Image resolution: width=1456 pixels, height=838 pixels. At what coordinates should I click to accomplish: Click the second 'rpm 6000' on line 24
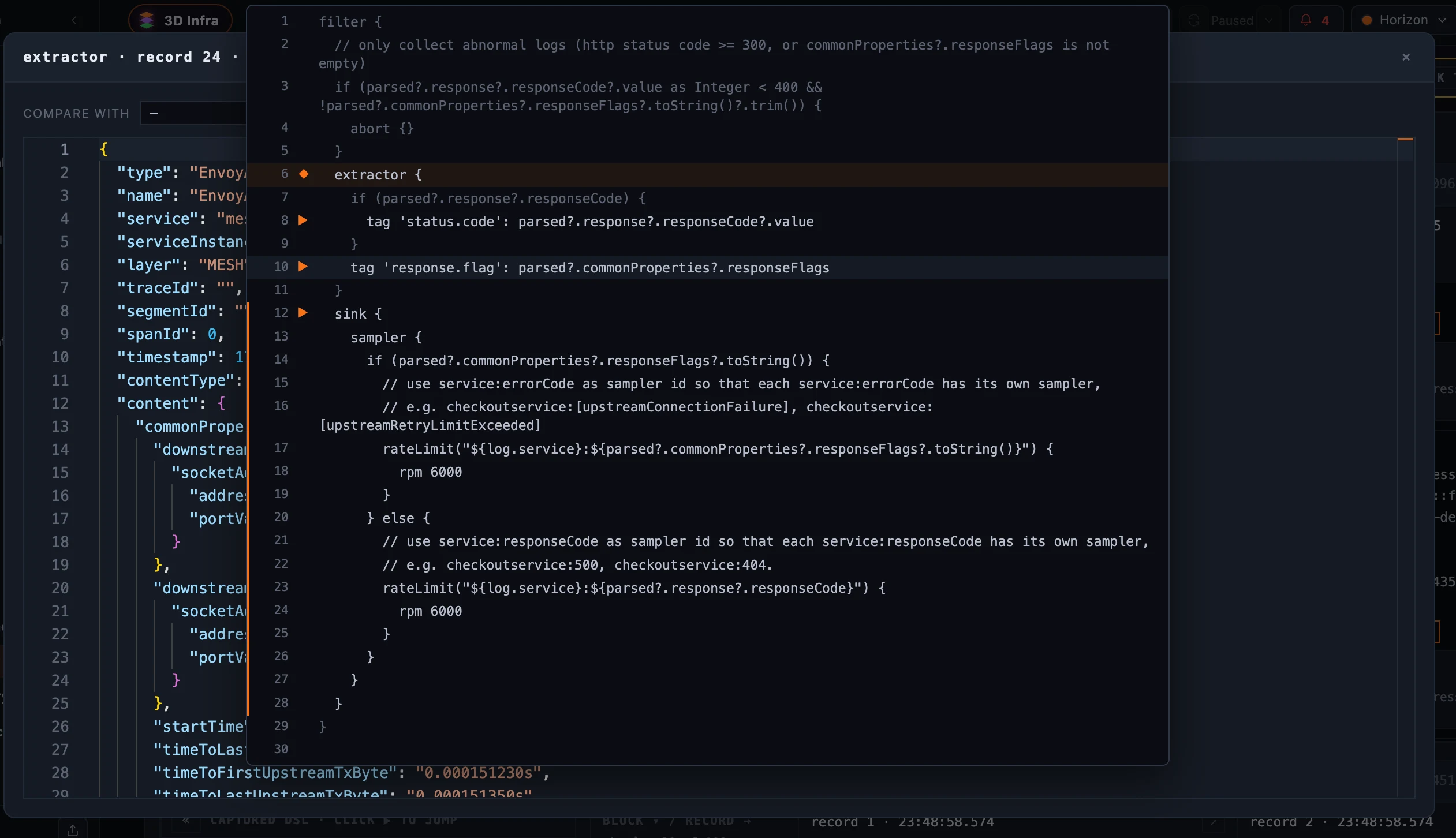pos(430,611)
